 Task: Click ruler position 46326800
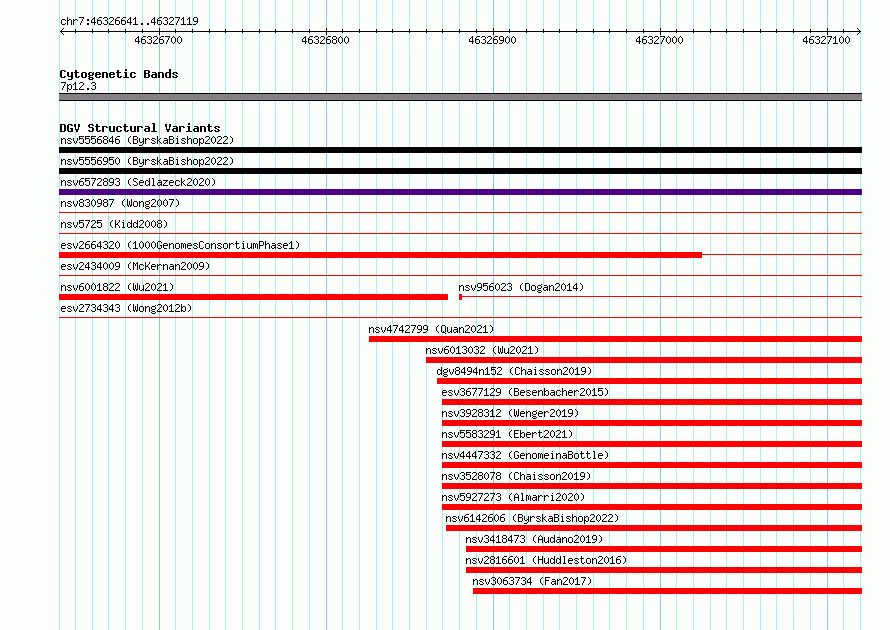pyautogui.click(x=325, y=40)
